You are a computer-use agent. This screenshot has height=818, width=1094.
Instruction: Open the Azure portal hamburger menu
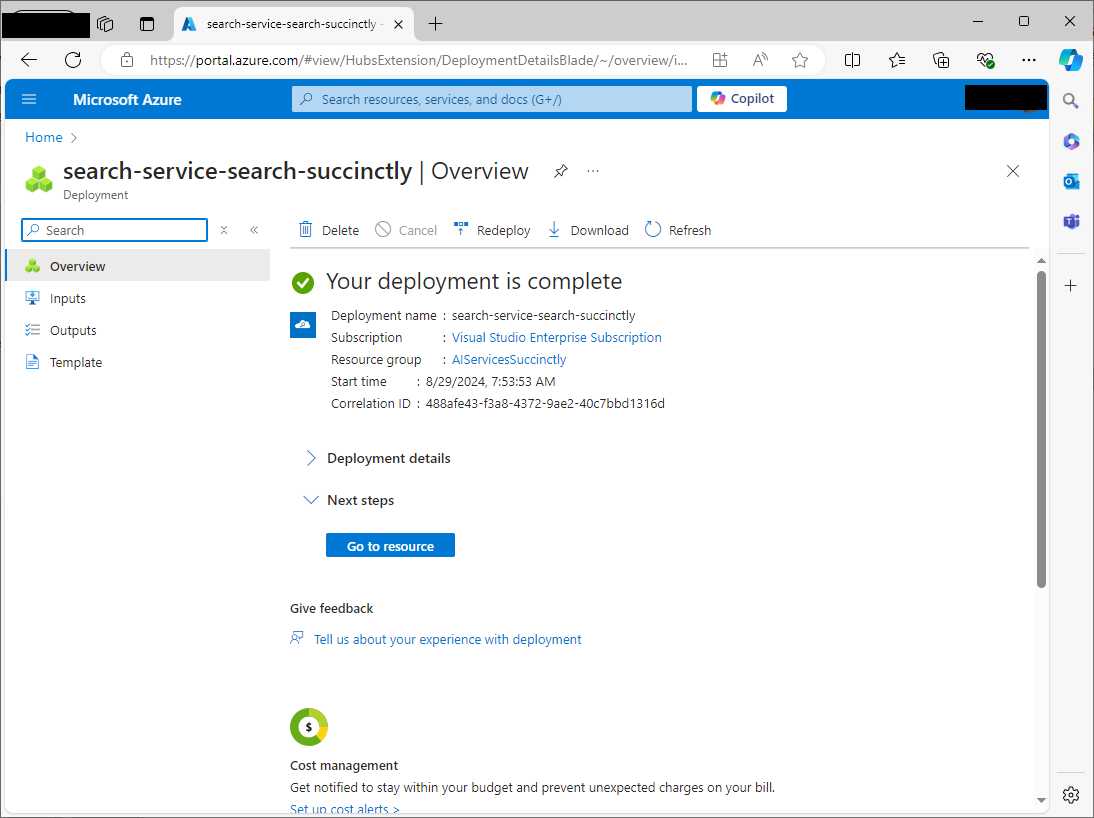pos(29,99)
